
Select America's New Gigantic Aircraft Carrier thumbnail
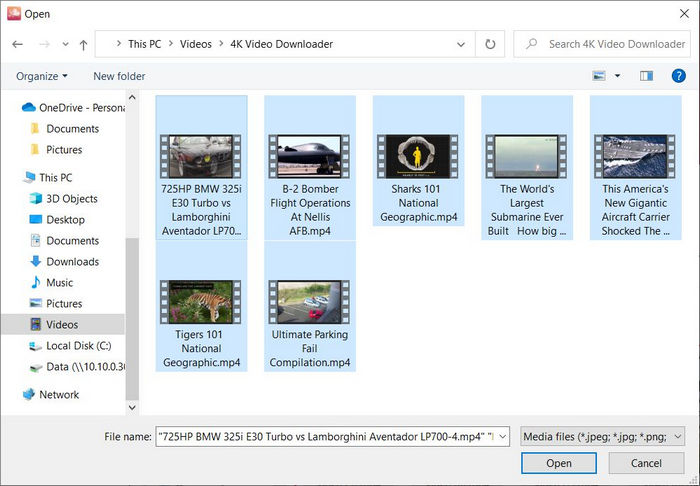click(635, 156)
